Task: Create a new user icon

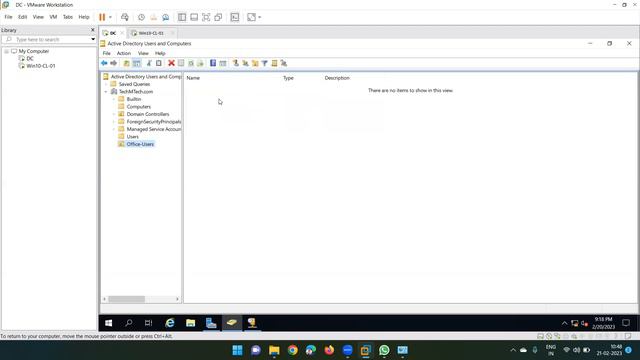Action: pyautogui.click(x=236, y=63)
